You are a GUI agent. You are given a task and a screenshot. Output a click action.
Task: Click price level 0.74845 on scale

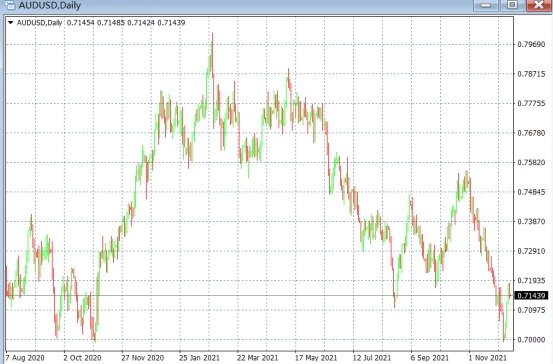pos(531,192)
